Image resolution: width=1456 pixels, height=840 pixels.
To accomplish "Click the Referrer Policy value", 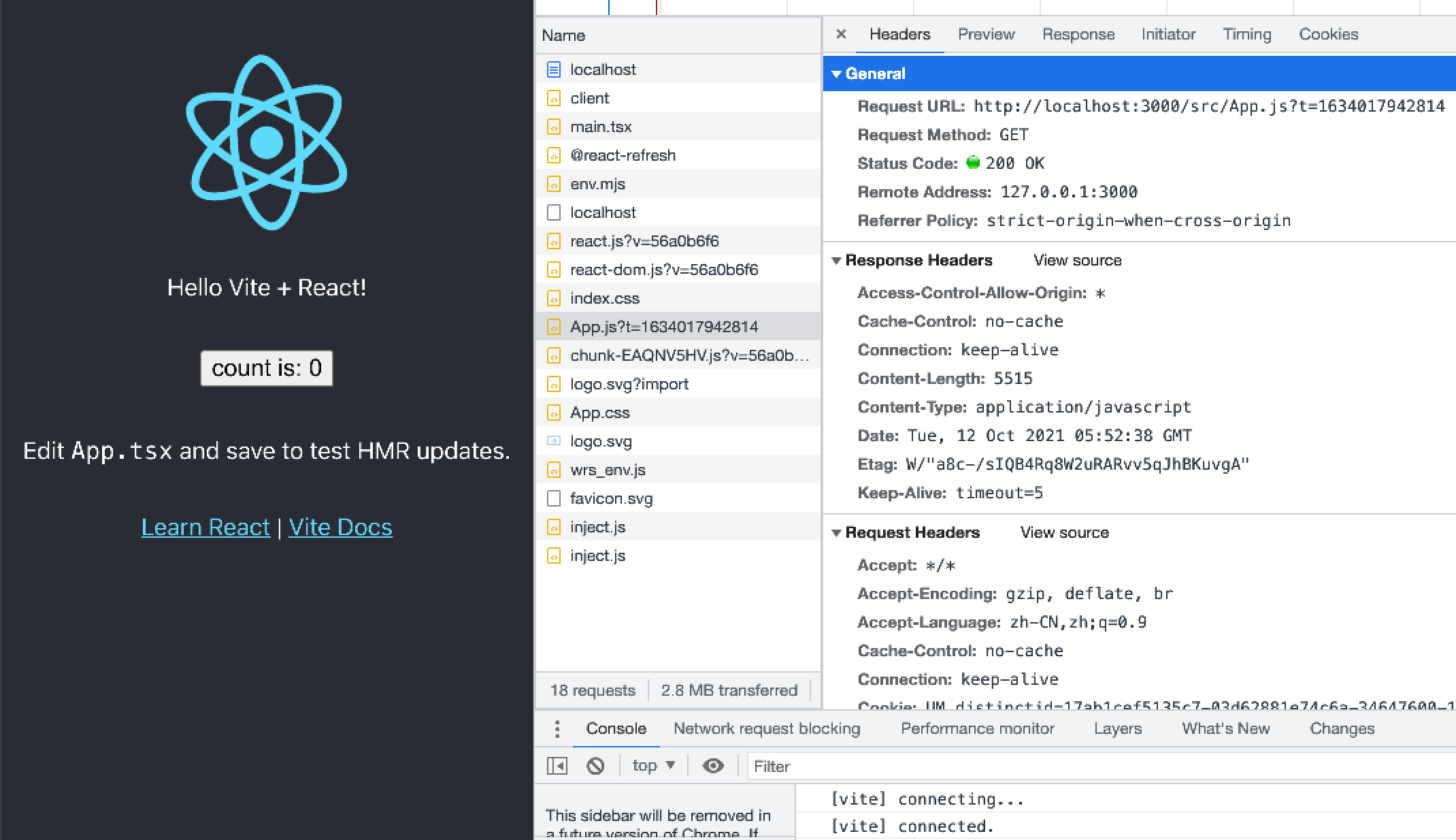I will pos(1139,221).
